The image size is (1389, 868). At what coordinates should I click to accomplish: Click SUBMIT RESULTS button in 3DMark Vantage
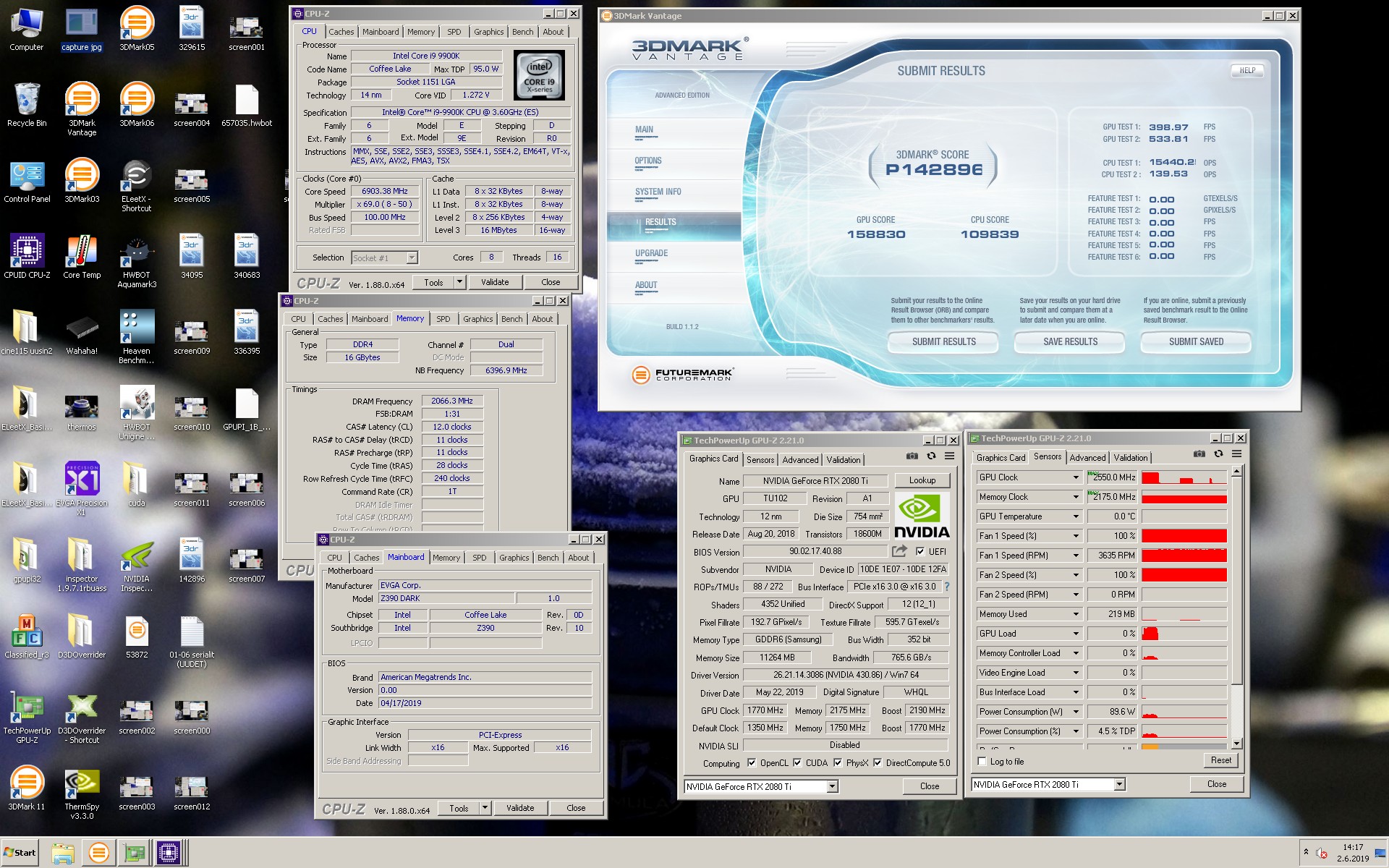point(943,341)
